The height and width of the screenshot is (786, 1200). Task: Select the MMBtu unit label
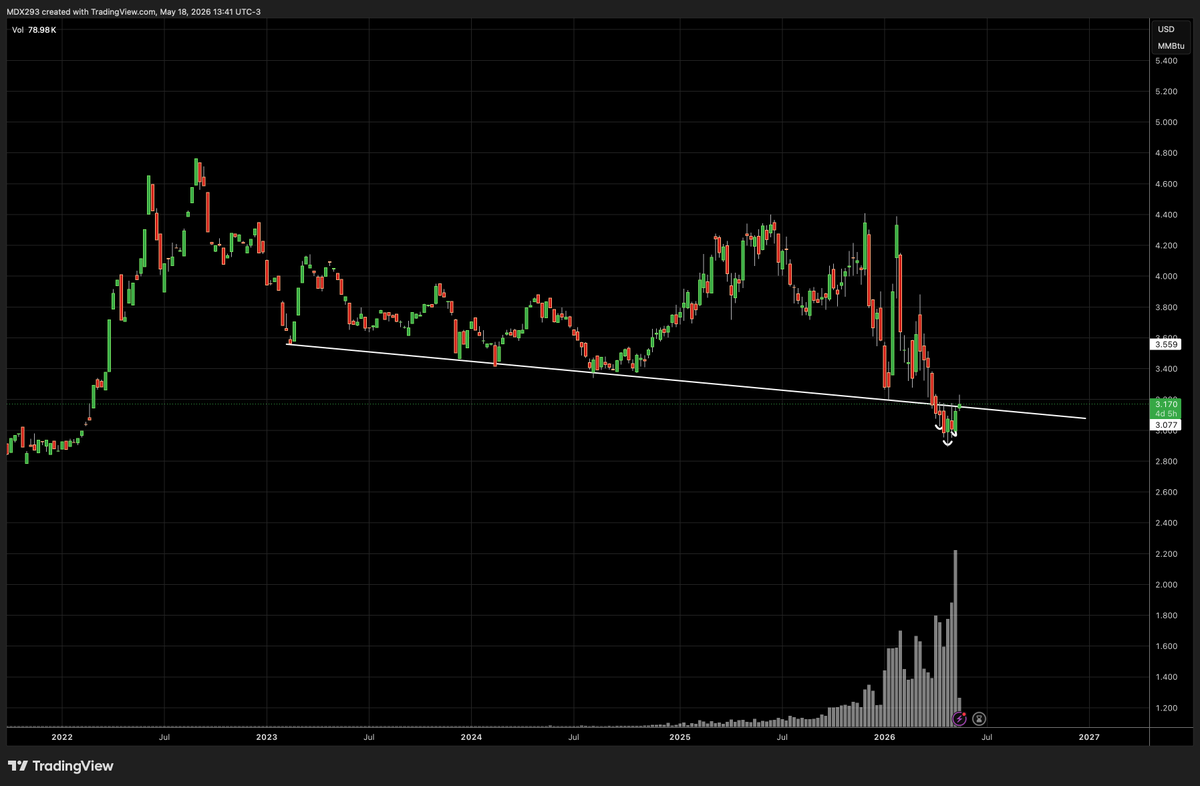coord(1170,46)
